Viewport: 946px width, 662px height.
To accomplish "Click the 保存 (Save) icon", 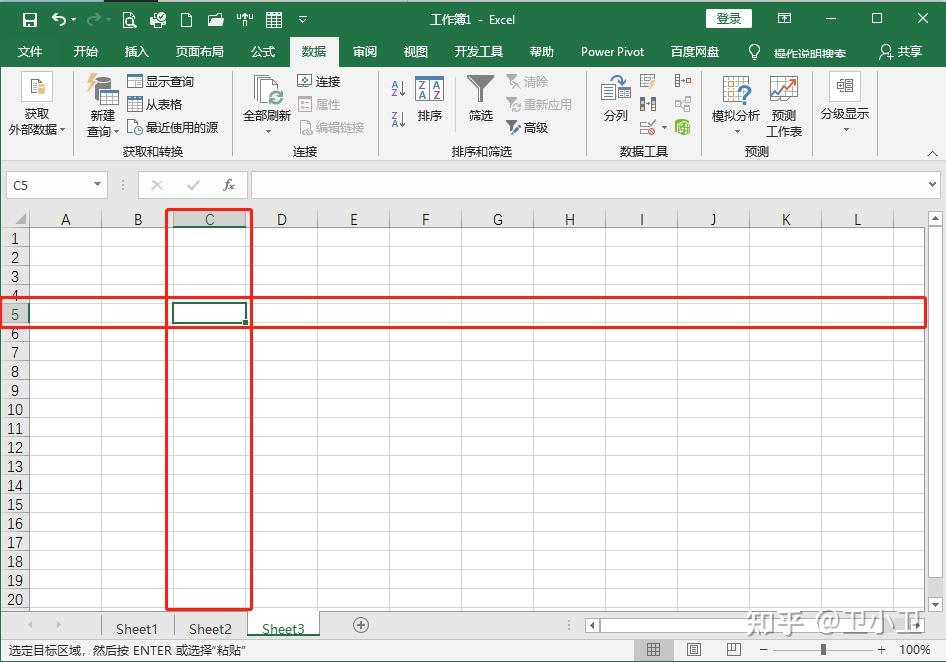I will (x=28, y=17).
